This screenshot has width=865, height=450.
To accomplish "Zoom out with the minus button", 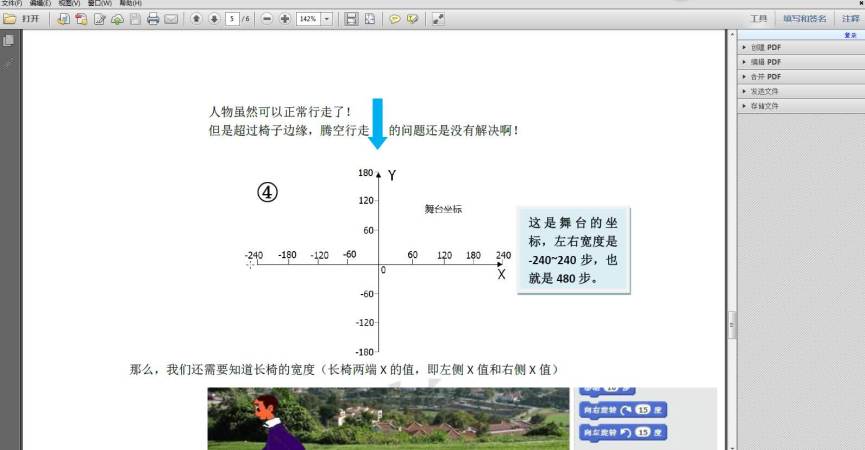I will tap(267, 19).
